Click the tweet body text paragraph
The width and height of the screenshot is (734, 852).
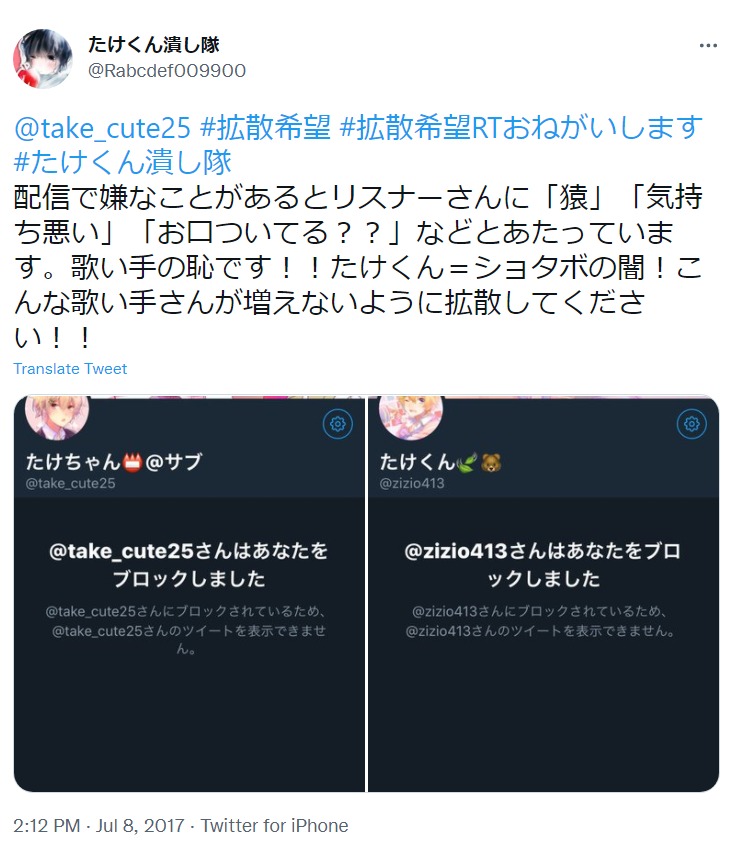coord(359,267)
